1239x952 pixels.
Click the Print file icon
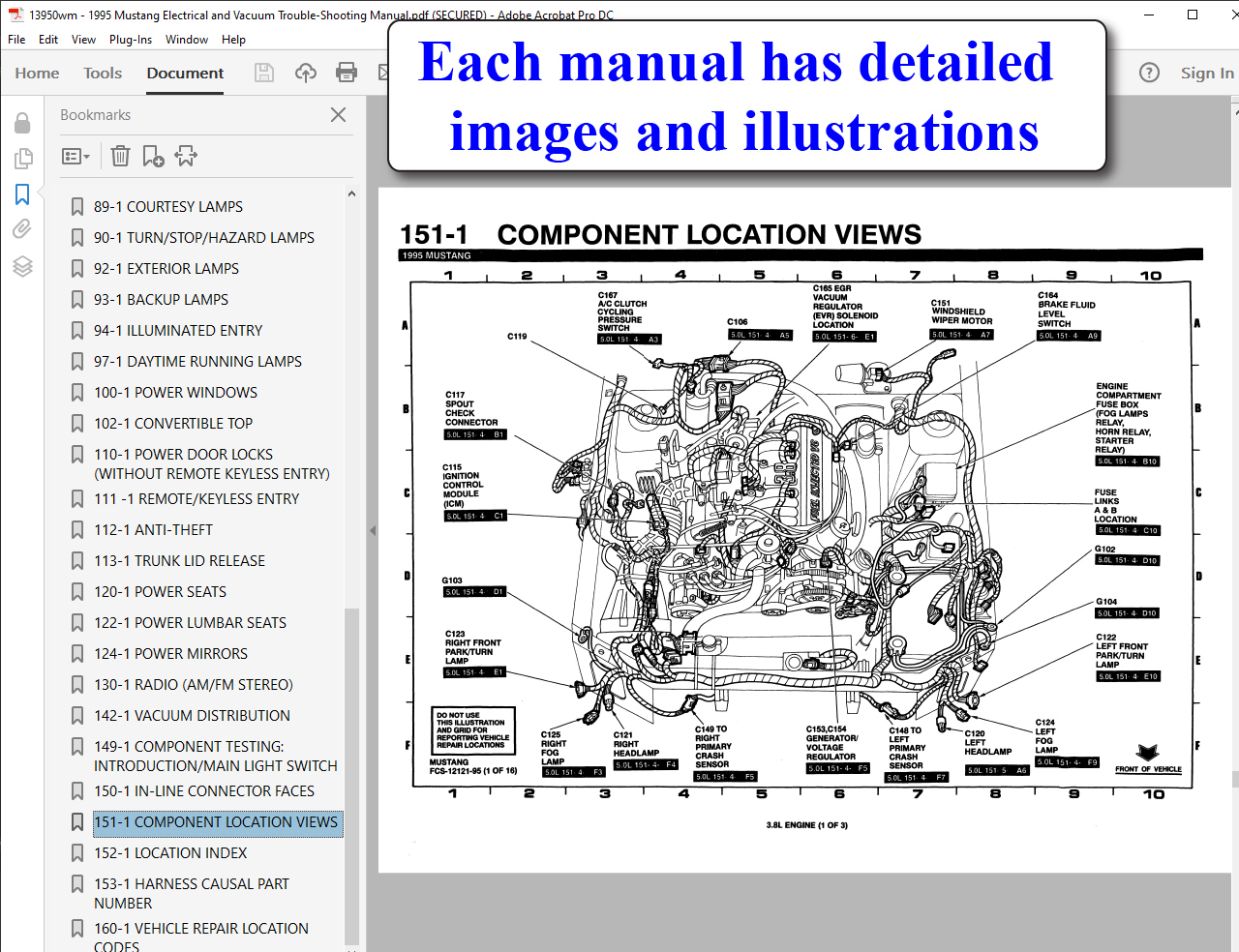pyautogui.click(x=346, y=73)
